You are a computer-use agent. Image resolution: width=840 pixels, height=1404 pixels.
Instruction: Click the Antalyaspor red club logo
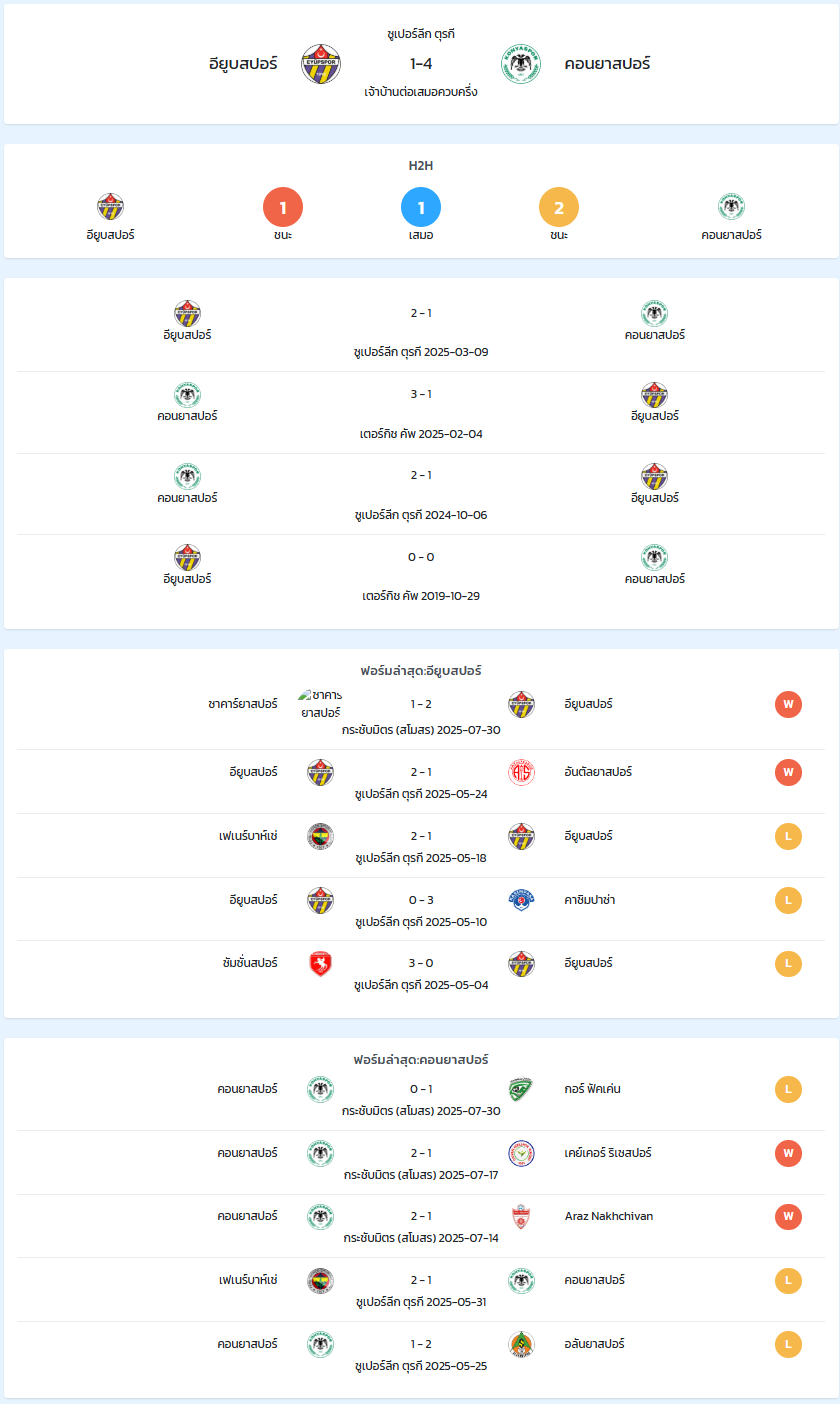521,772
